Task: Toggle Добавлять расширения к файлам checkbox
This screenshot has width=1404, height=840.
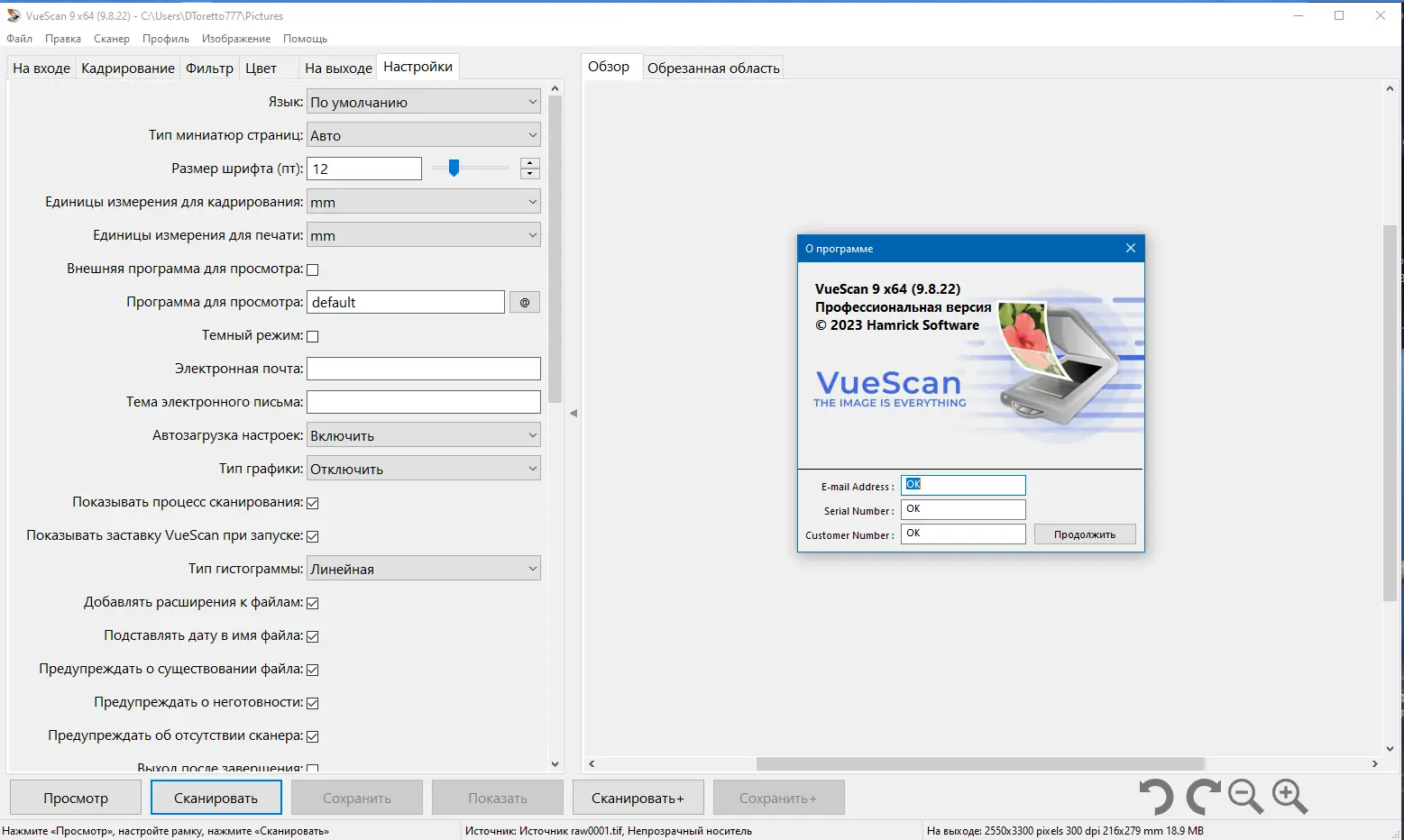Action: click(x=313, y=603)
